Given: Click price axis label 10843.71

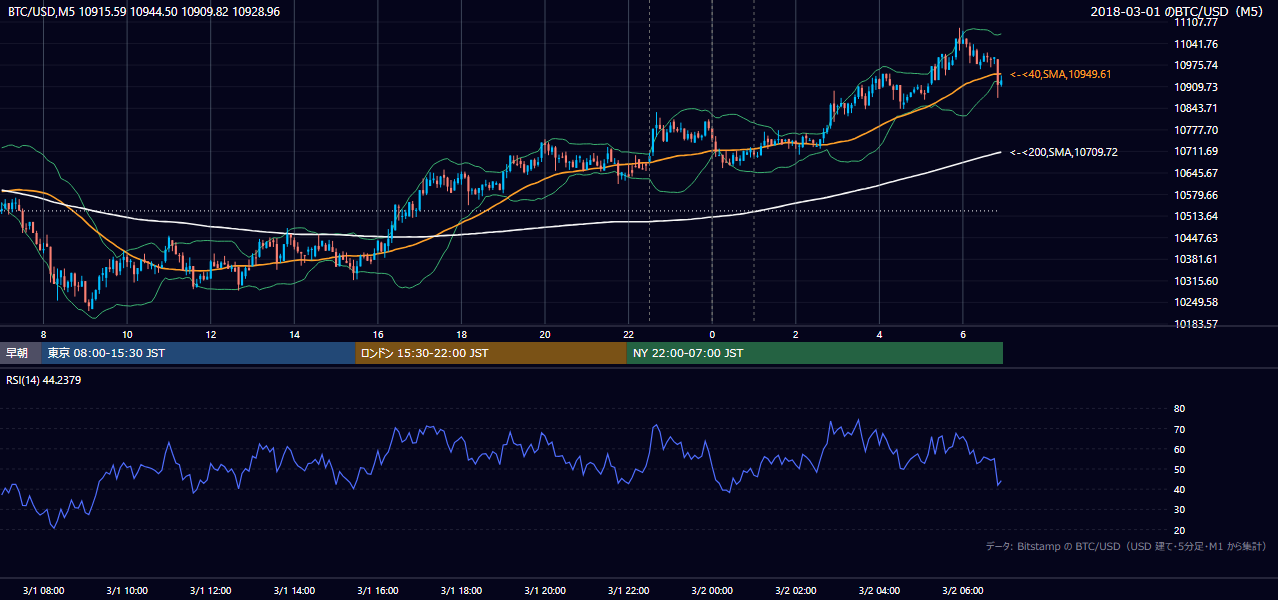Looking at the screenshot, I should tap(1194, 108).
